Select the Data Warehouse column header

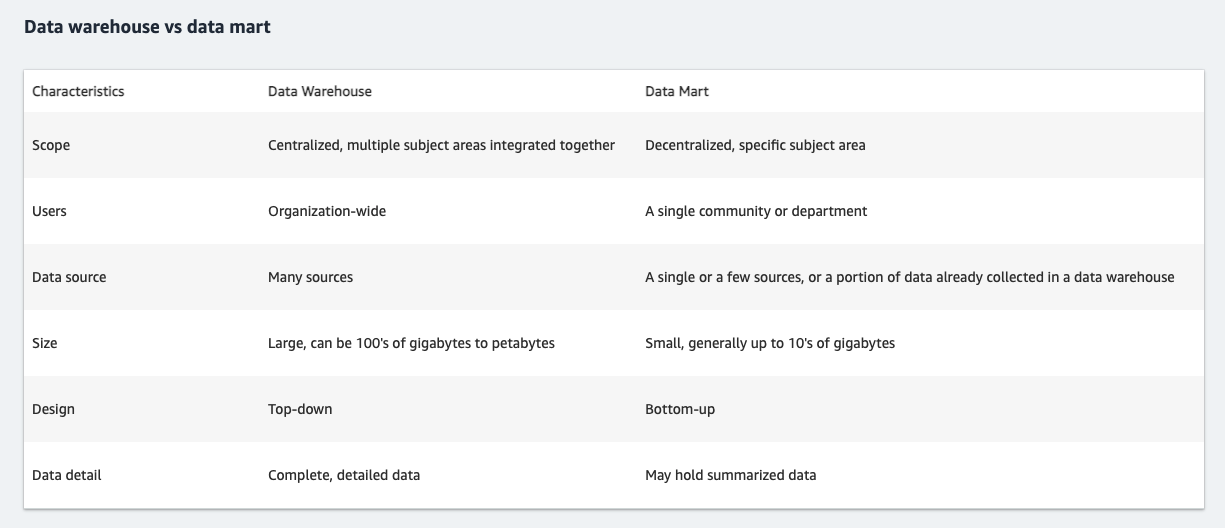319,91
